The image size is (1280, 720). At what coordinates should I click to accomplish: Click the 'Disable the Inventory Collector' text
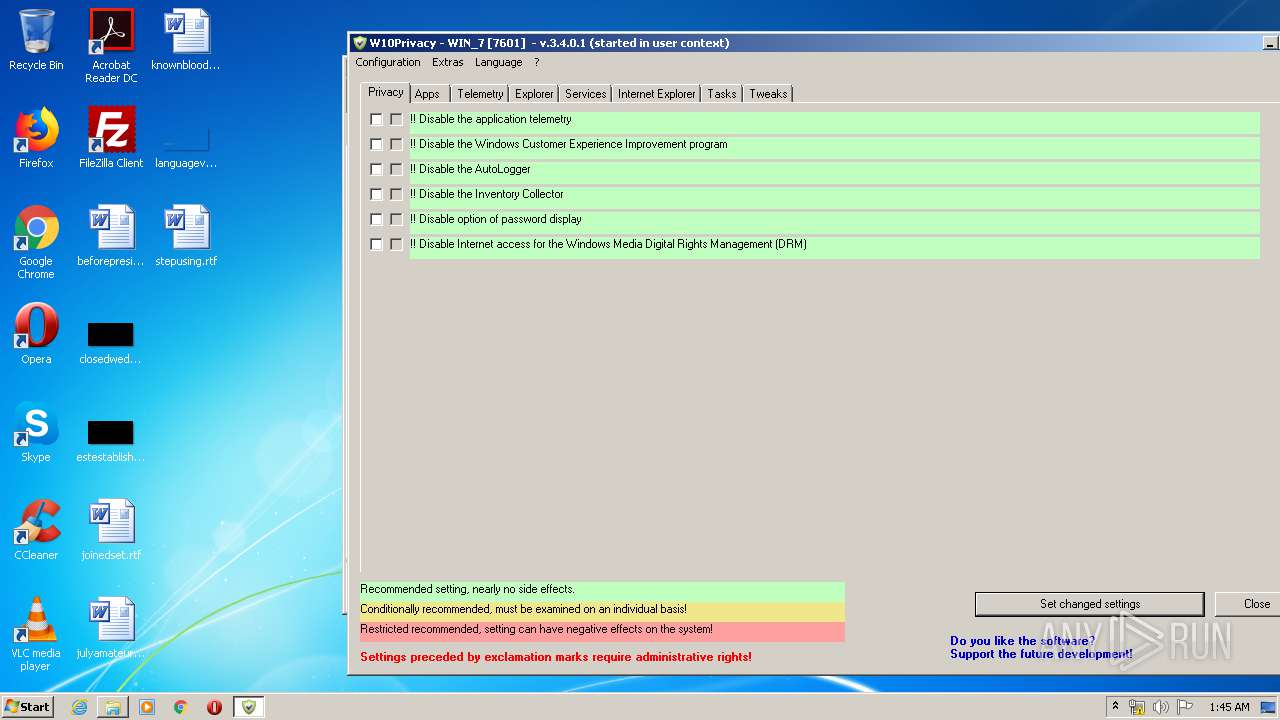486,194
